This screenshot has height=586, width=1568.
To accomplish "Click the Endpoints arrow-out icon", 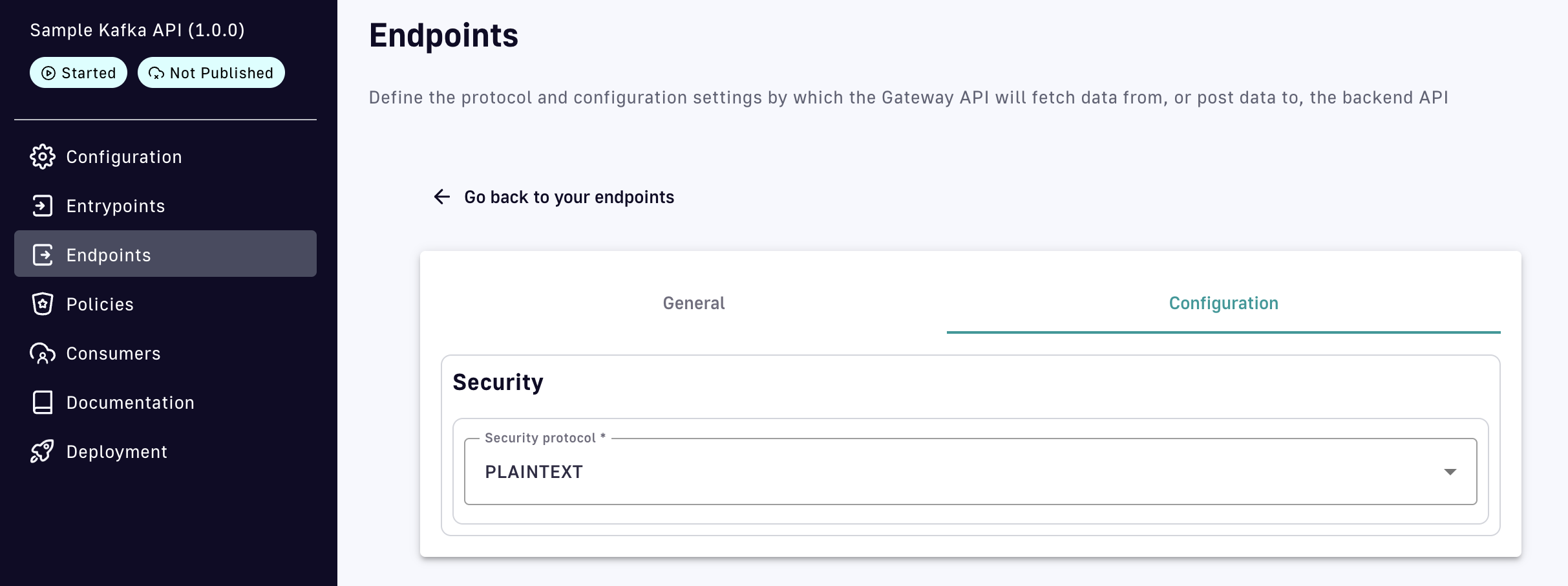I will pos(43,255).
